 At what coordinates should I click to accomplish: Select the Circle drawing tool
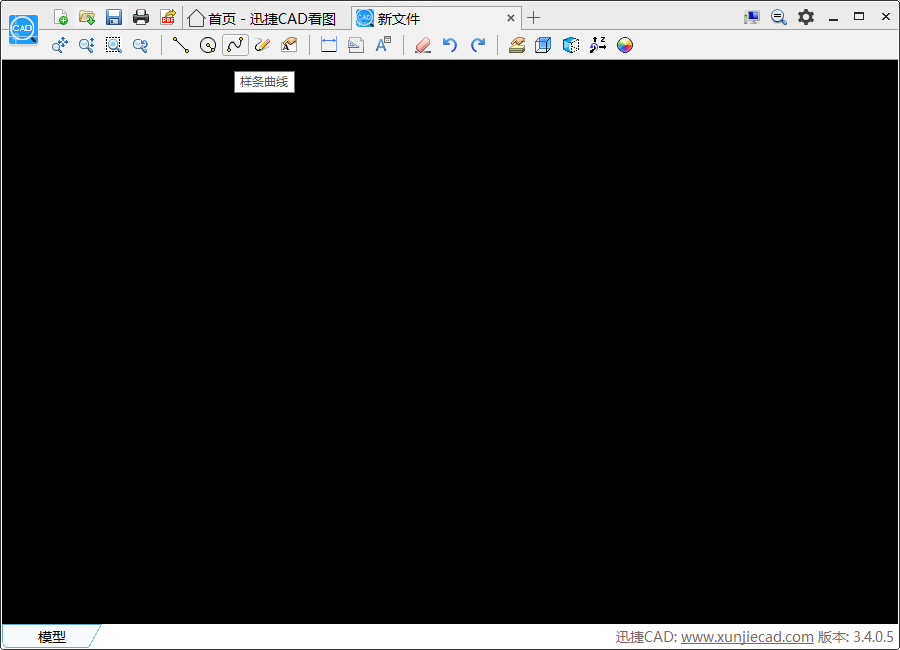208,45
